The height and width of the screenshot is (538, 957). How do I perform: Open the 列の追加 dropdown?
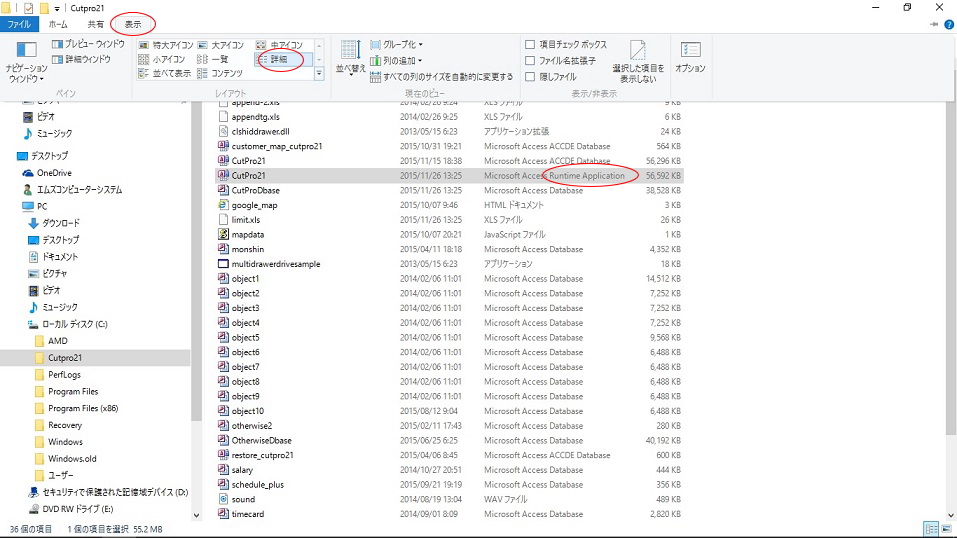pos(396,60)
